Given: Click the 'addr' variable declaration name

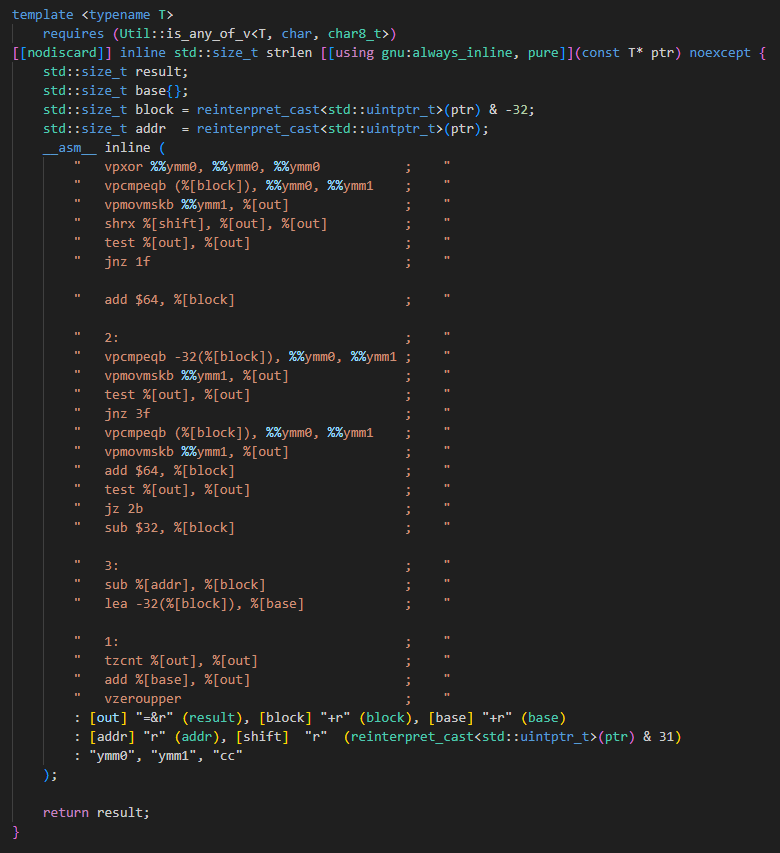Looking at the screenshot, I should click(x=150, y=129).
